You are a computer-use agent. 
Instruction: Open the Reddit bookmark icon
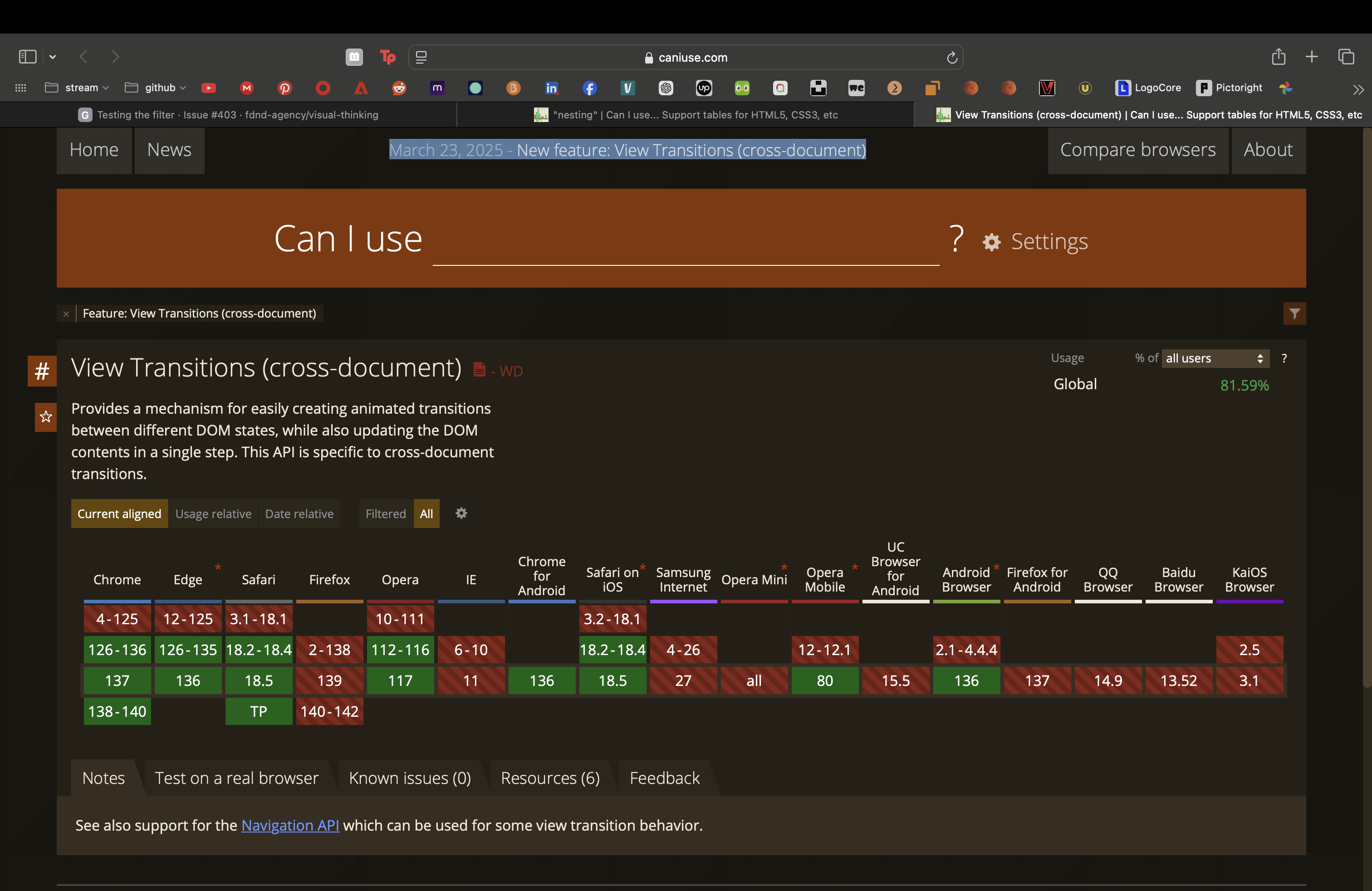pos(399,88)
